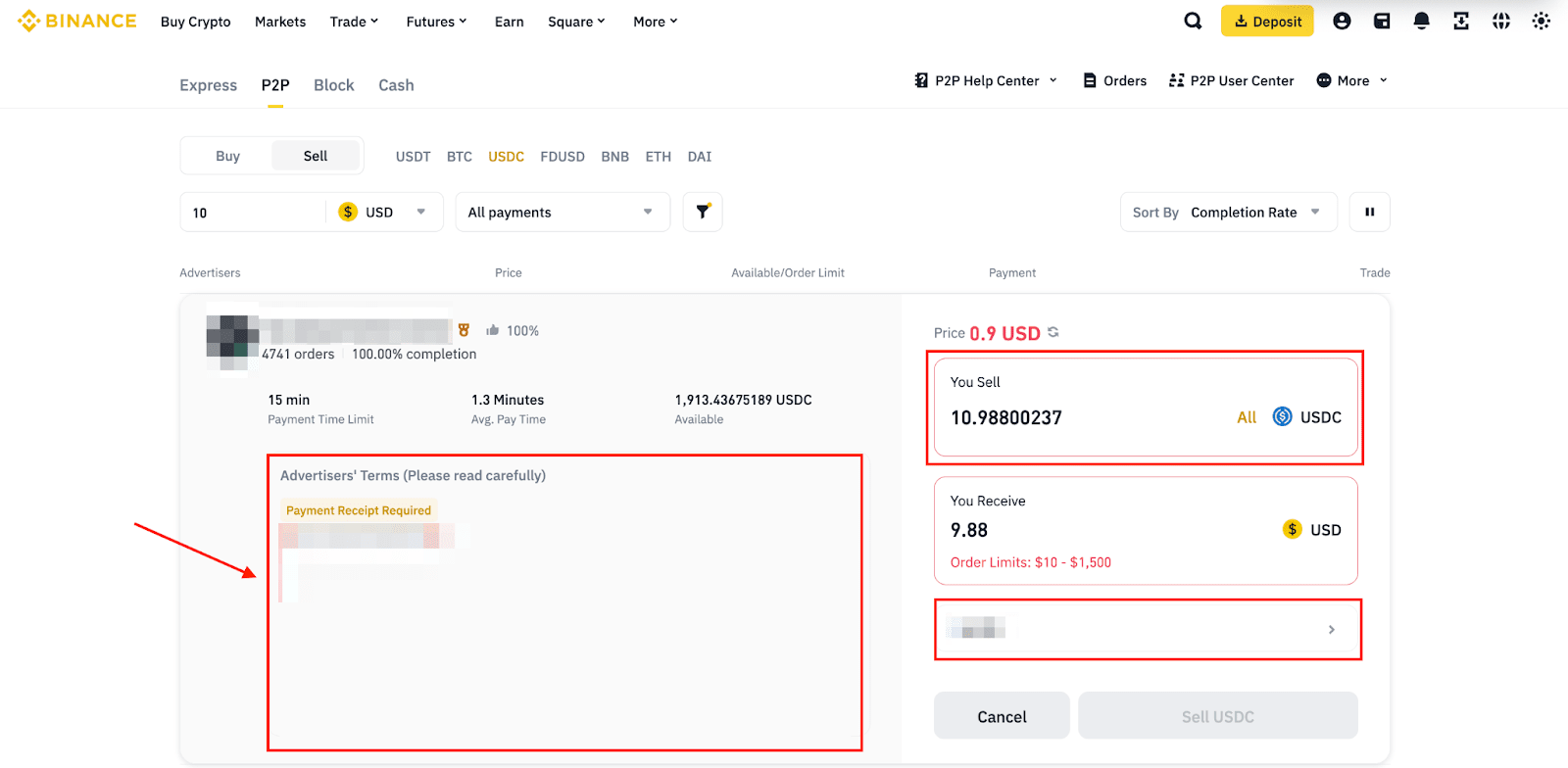Expand the Trade menu dropdown
Screen dimensions: 1568x768
tap(354, 22)
